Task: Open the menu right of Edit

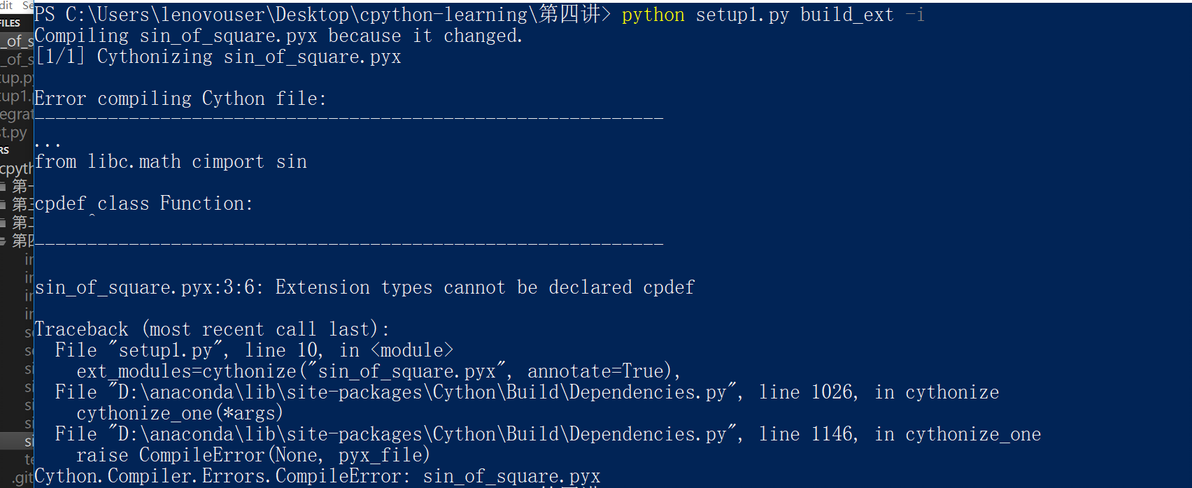Action: [x=27, y=5]
